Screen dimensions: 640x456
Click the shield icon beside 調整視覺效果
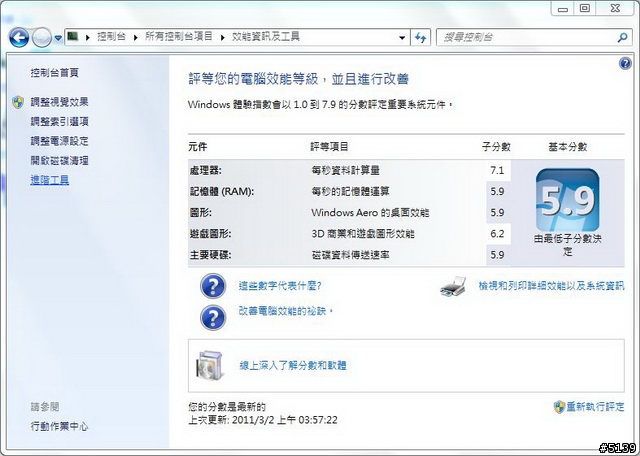pyautogui.click(x=18, y=102)
